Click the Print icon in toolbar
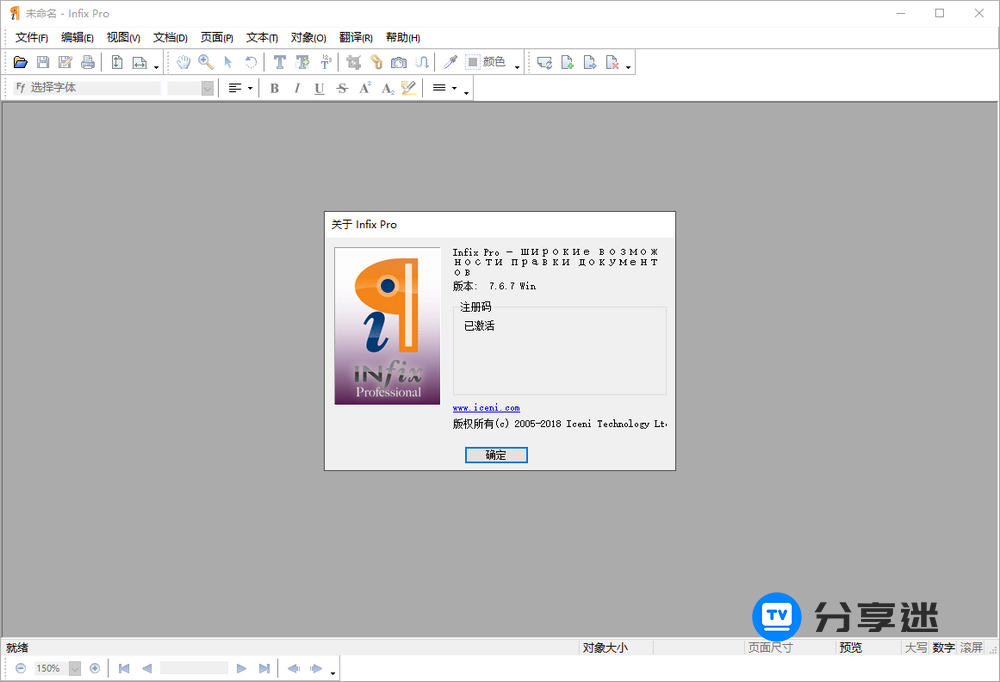The height and width of the screenshot is (682, 1000). [88, 62]
